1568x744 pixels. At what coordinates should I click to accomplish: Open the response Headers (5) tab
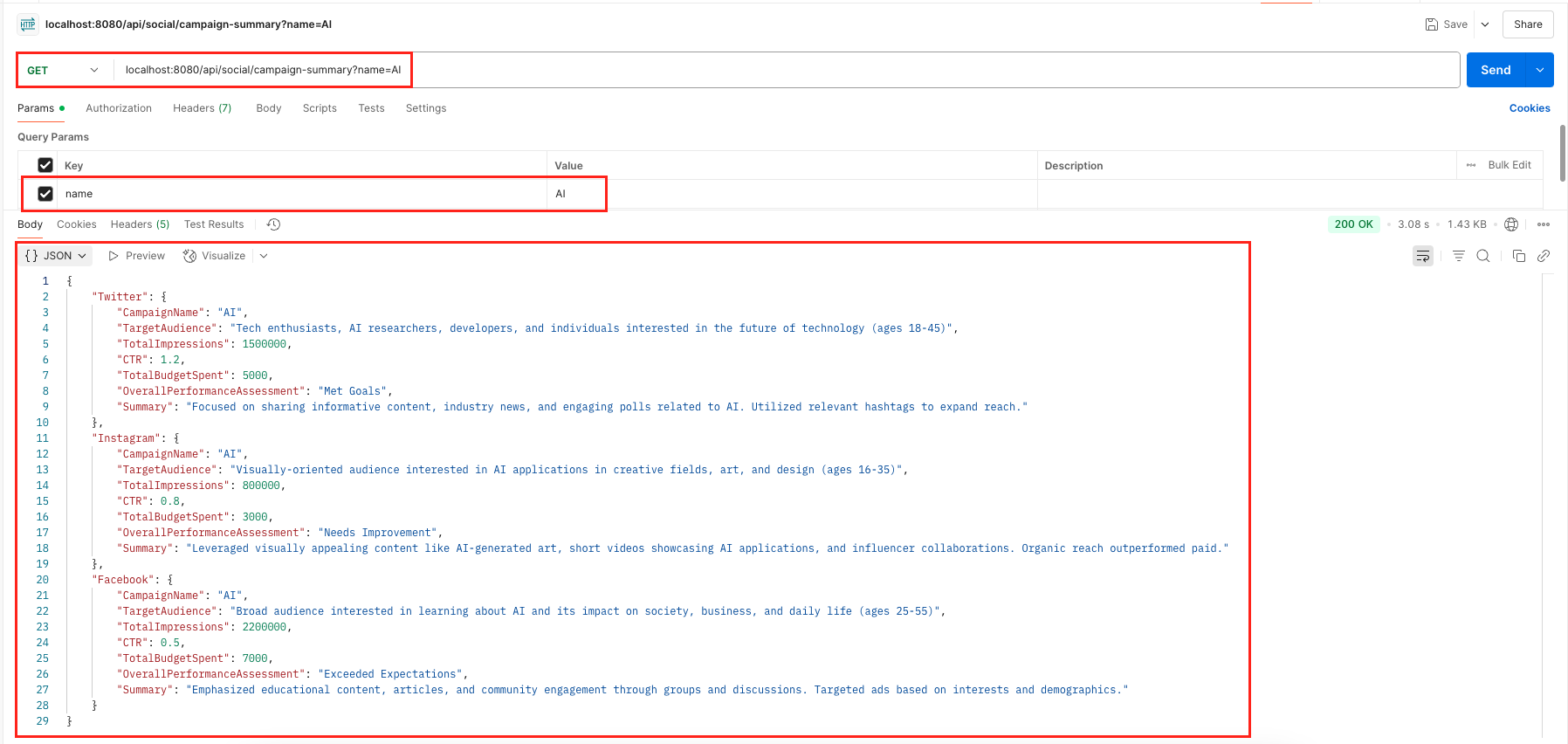tap(140, 224)
